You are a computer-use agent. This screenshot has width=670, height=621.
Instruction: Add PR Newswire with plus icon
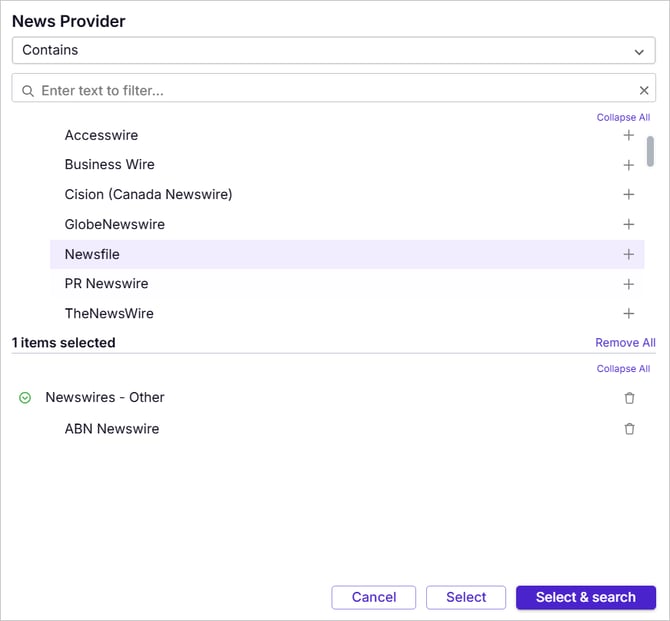click(628, 284)
